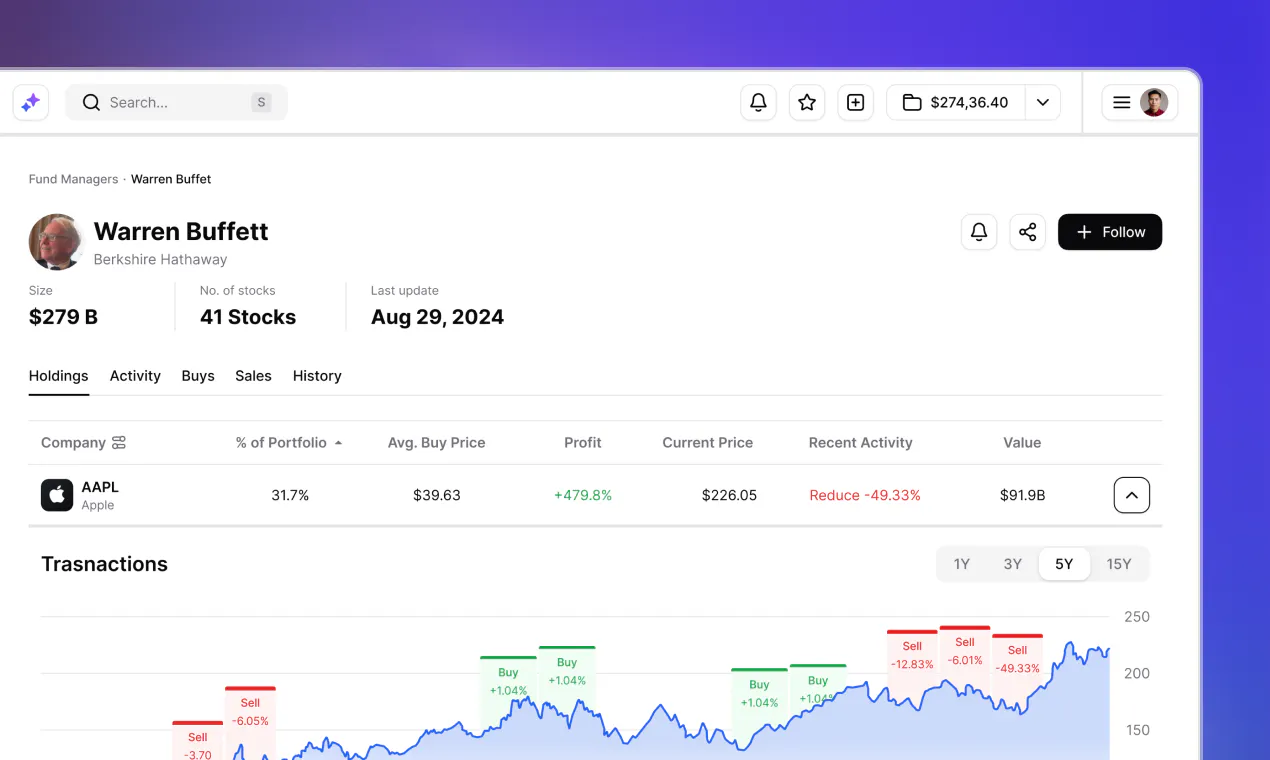Select the 1Y chart range
Screen dimensions: 1270x760
tap(962, 564)
